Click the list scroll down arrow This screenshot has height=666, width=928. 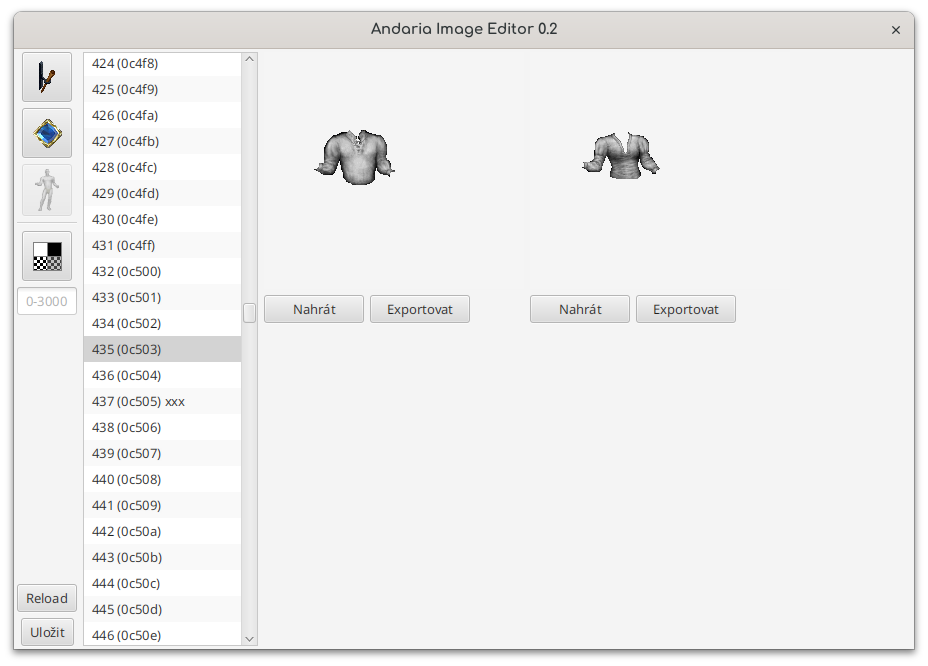[249, 638]
